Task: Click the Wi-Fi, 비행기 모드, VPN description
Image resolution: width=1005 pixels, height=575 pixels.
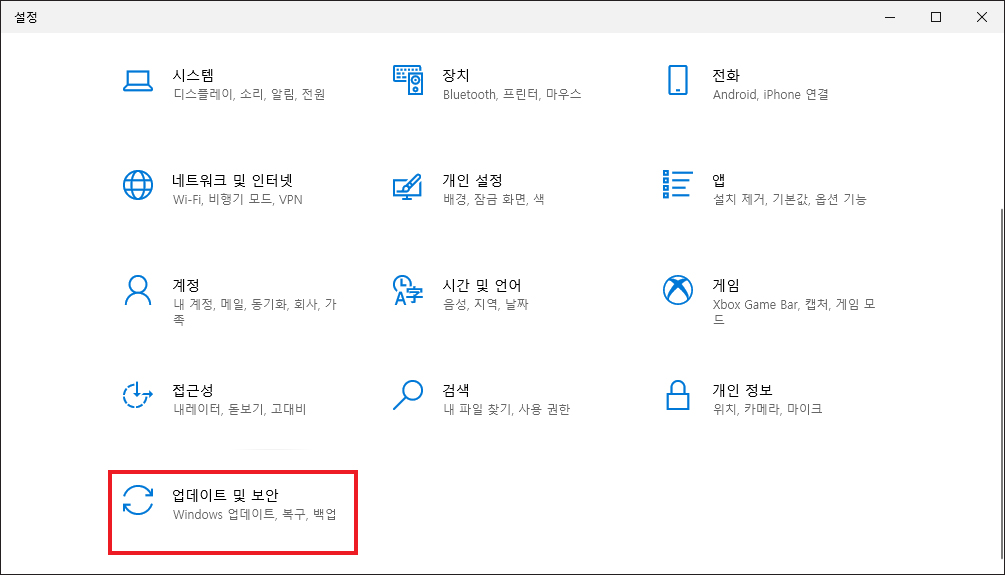Action: tap(238, 199)
